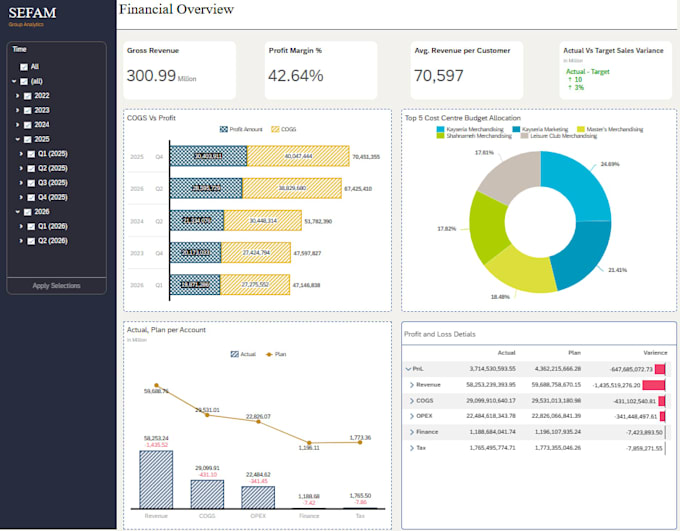Click the 21.41% donut segment
Image resolution: width=680 pixels, height=531 pixels.
pyautogui.click(x=581, y=254)
